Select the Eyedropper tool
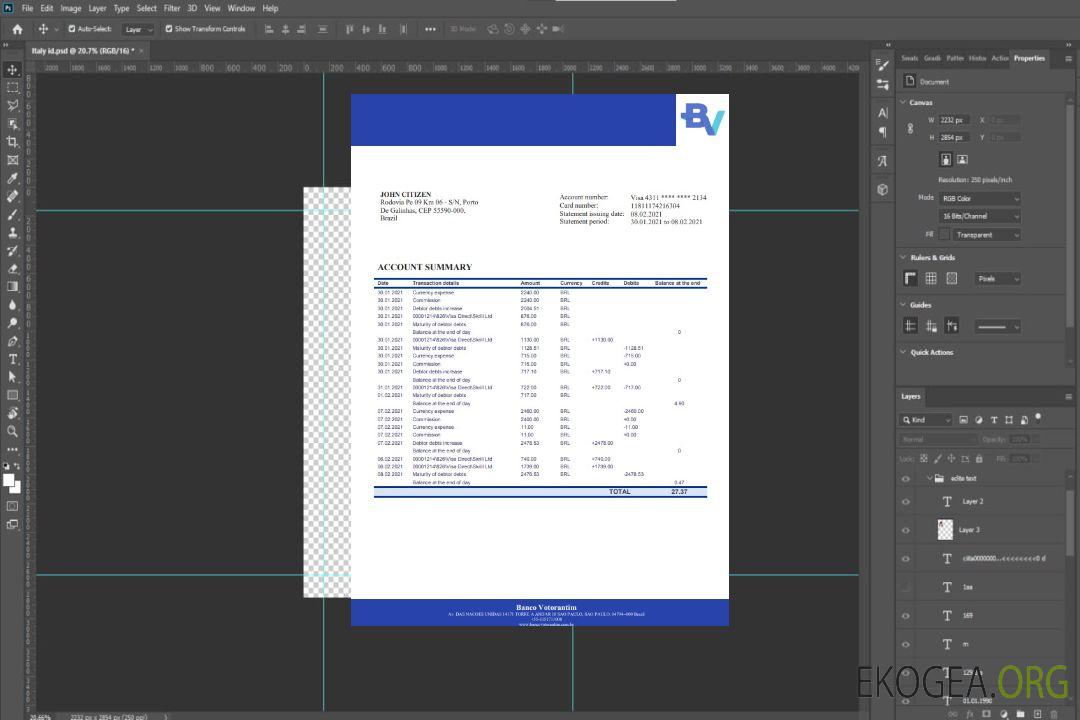 coord(12,178)
